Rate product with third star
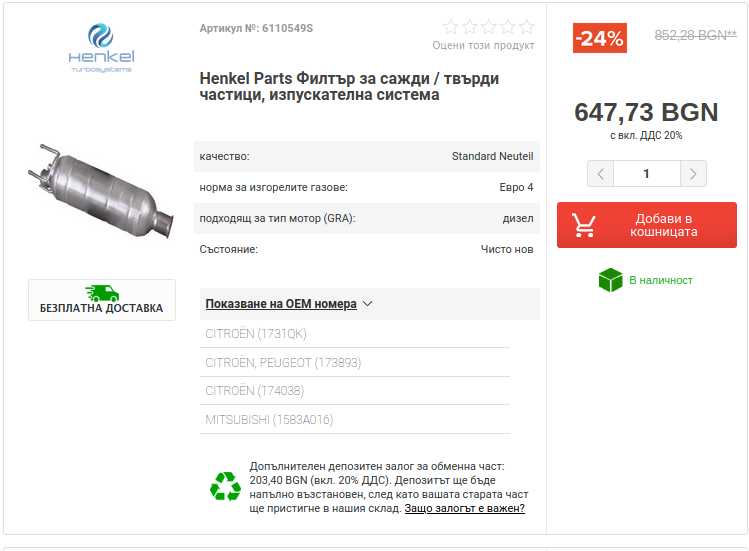Image resolution: width=749 pixels, height=551 pixels. [489, 27]
